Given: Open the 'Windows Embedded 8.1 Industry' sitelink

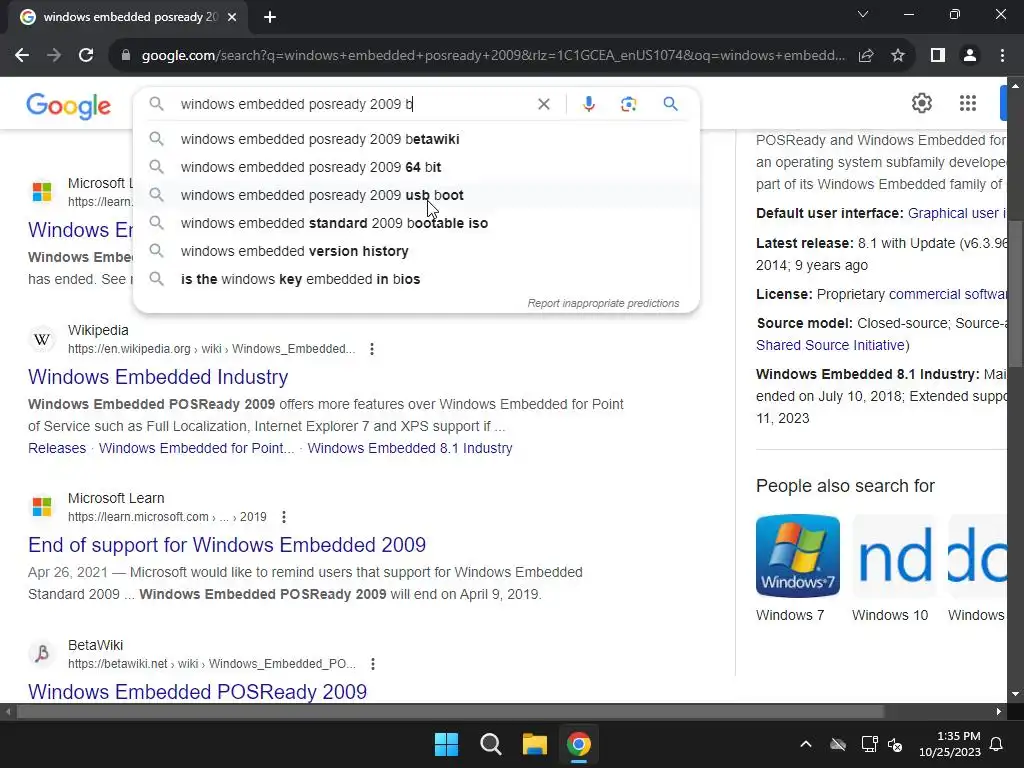Looking at the screenshot, I should point(409,448).
